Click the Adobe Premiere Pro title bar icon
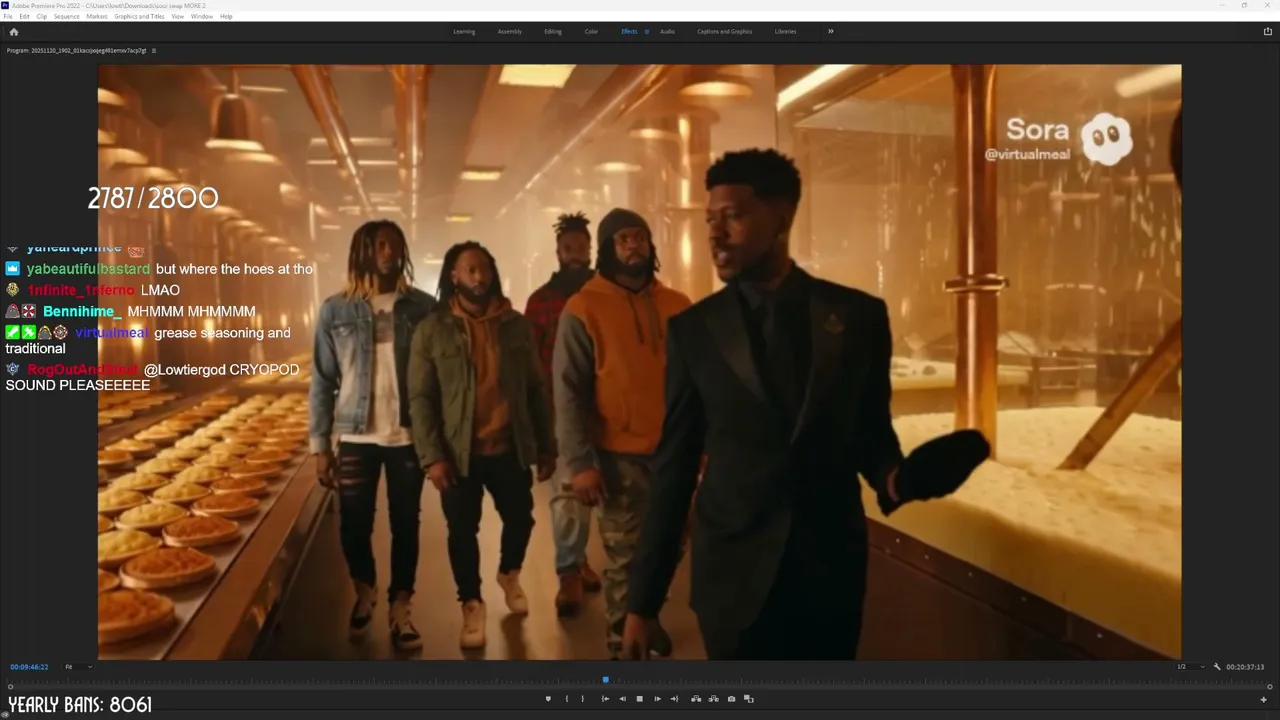Screen dimensions: 1280x720 click(6, 5)
